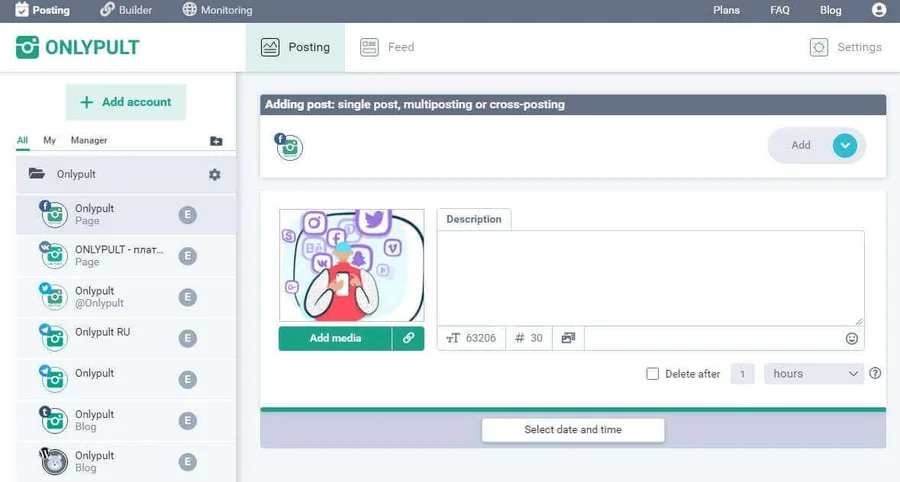Switch to the Feed tab
This screenshot has width=900, height=482.
pyautogui.click(x=388, y=47)
